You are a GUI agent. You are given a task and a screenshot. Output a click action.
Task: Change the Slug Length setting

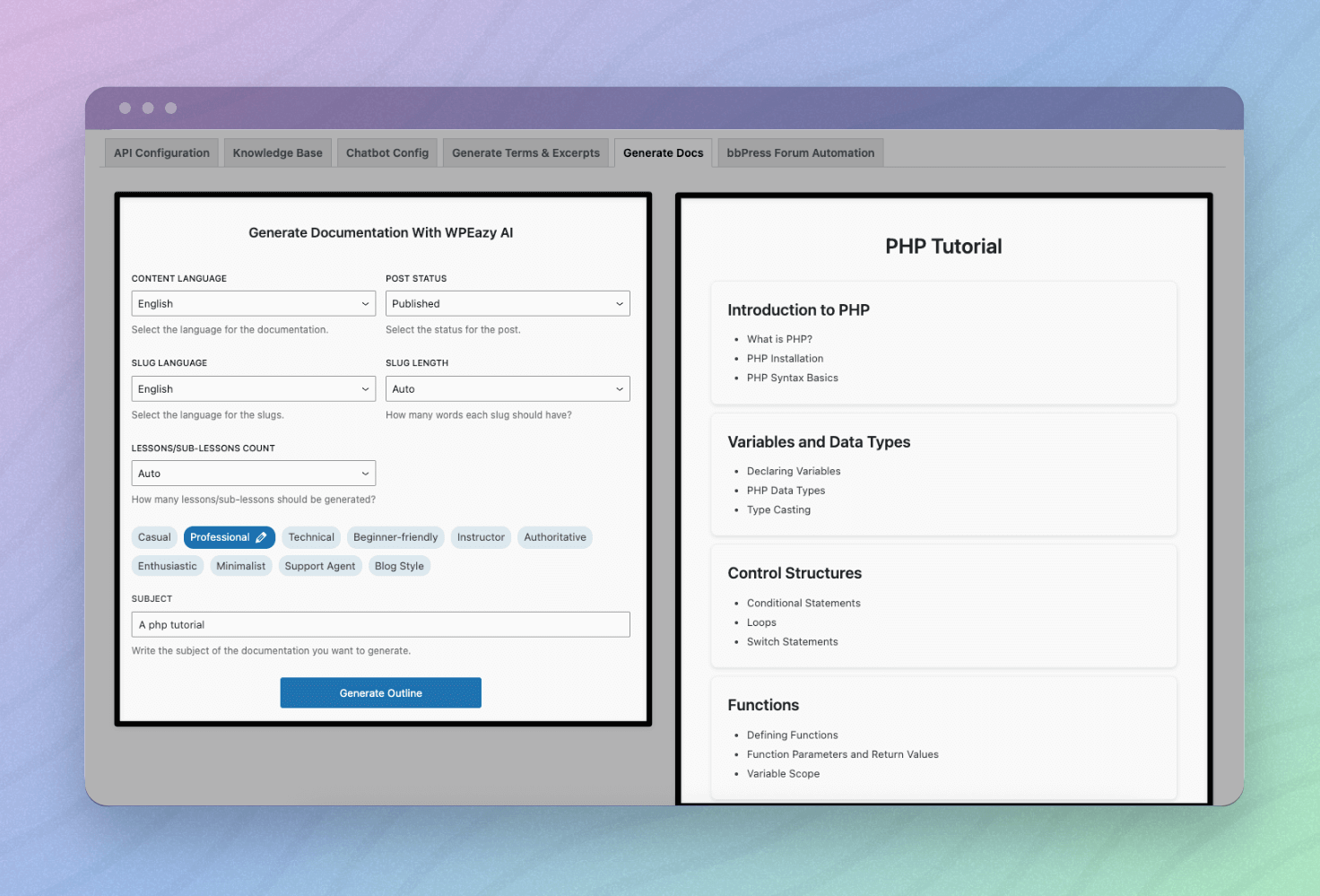pyautogui.click(x=507, y=388)
